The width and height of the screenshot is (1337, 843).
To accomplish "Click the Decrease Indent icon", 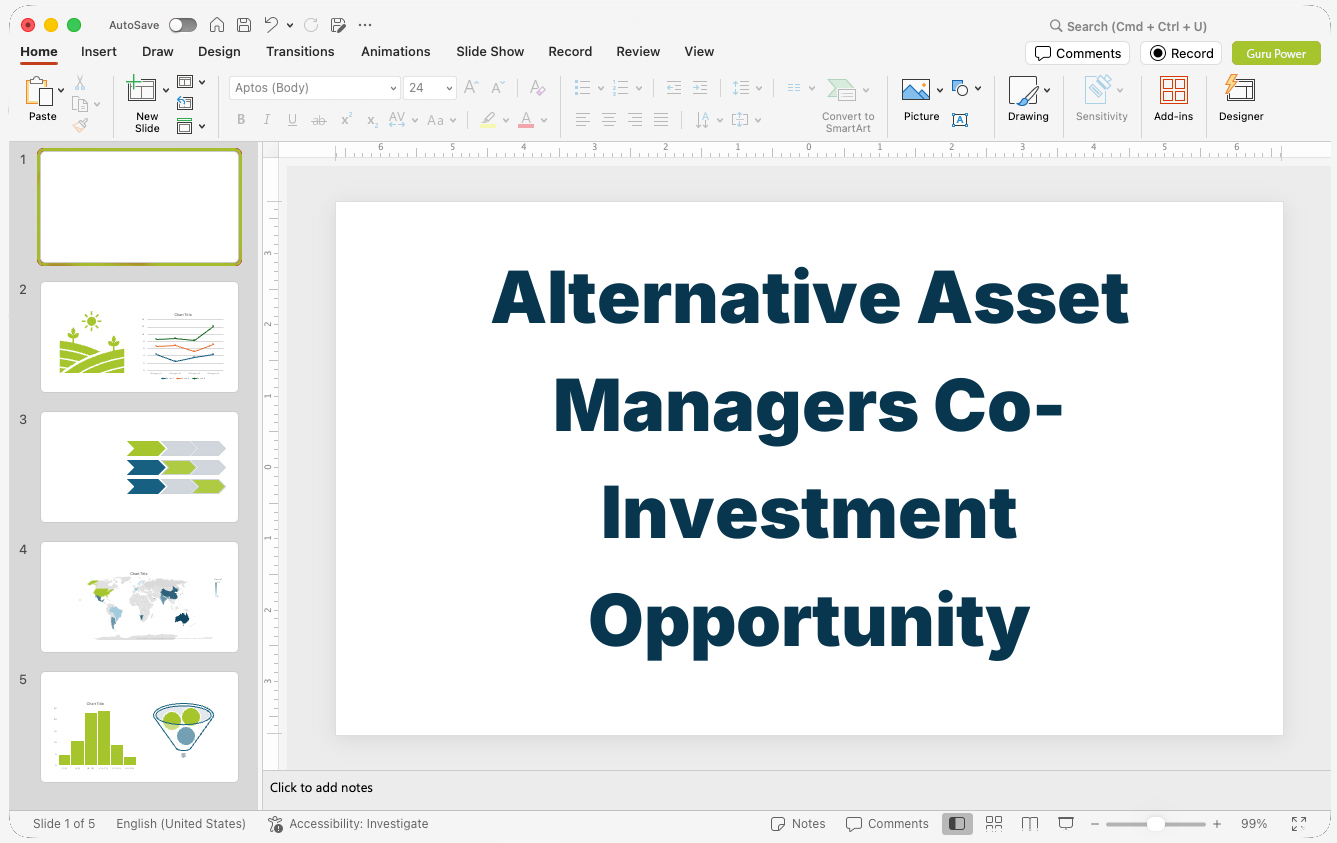I will (674, 88).
